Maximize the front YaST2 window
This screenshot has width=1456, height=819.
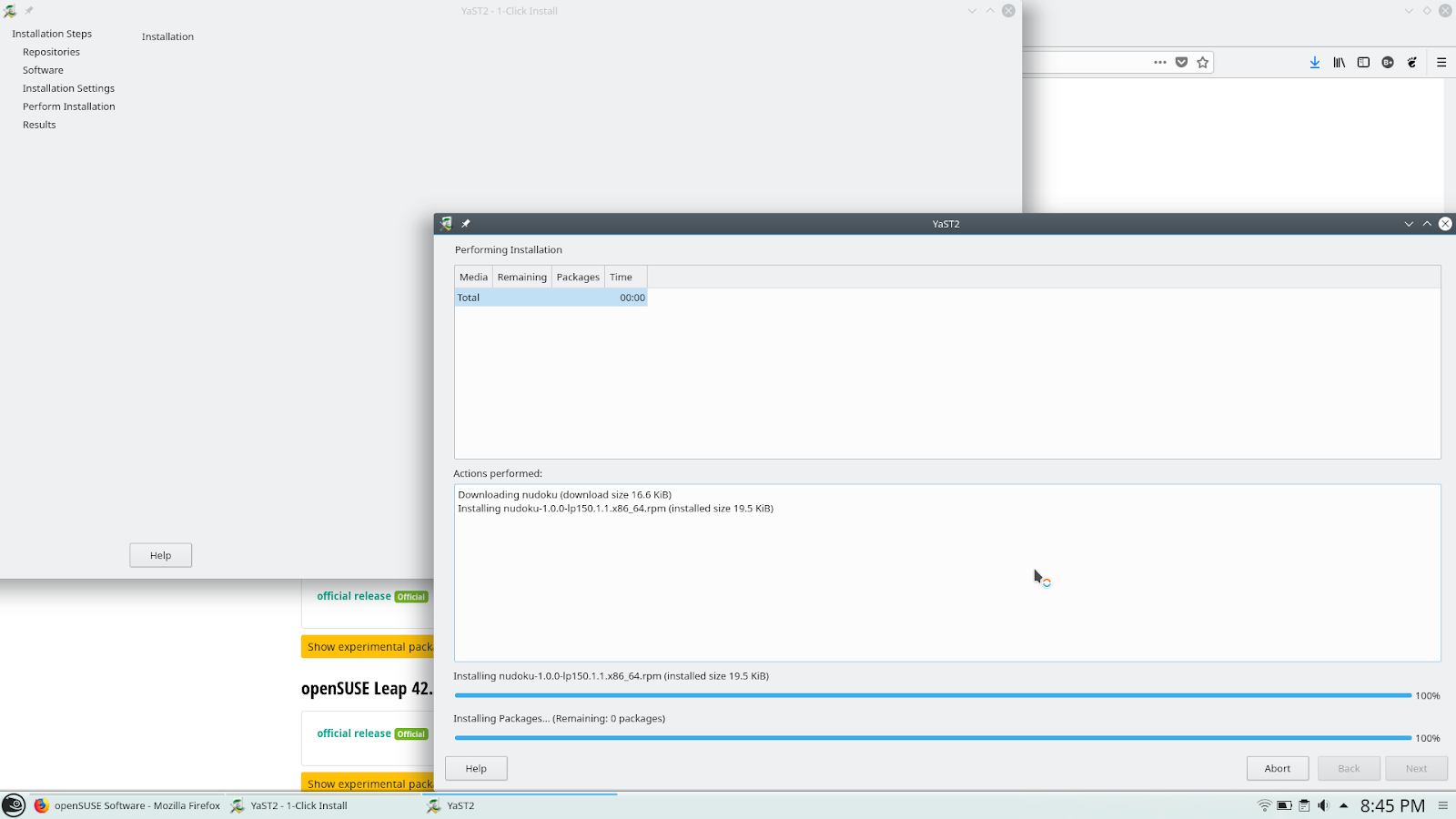(1427, 224)
